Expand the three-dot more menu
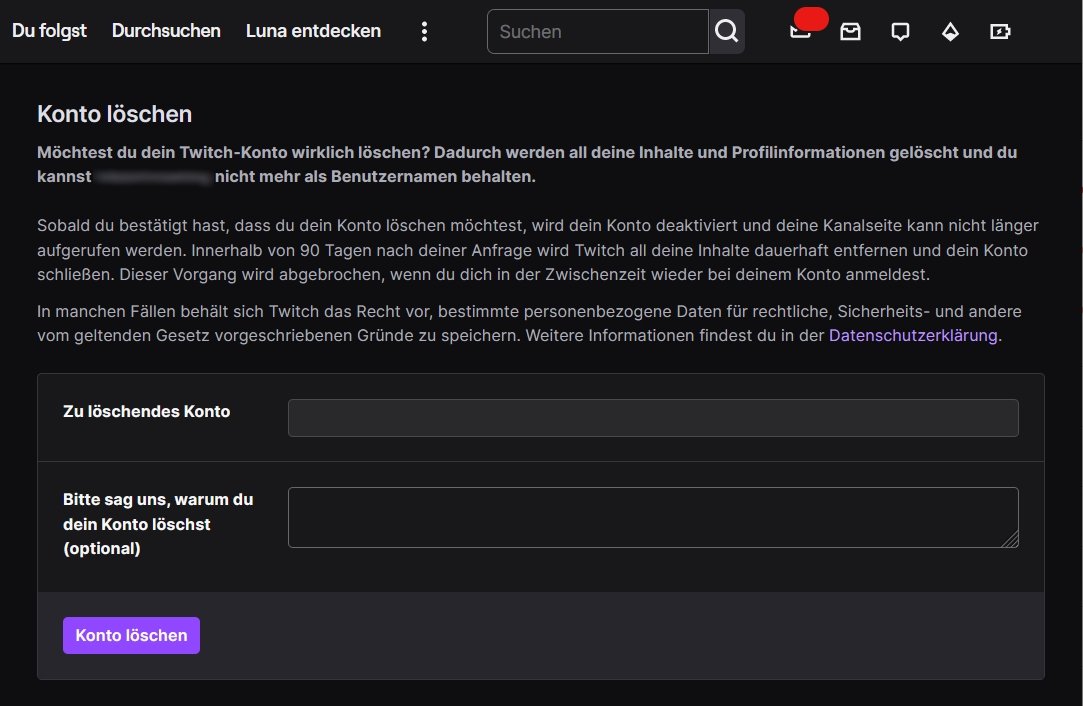Screen dimensions: 1083x706 (x=424, y=32)
